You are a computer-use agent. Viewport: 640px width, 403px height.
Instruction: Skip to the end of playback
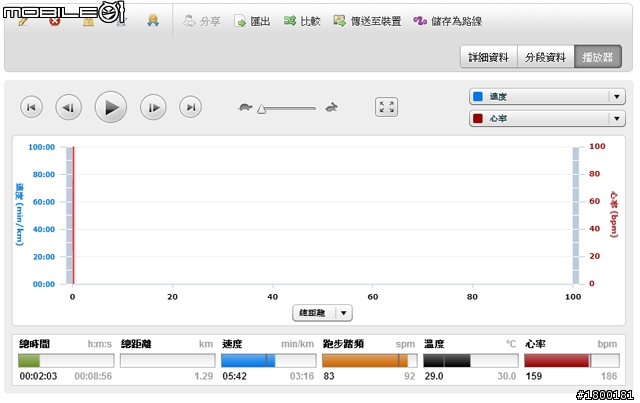(x=191, y=107)
